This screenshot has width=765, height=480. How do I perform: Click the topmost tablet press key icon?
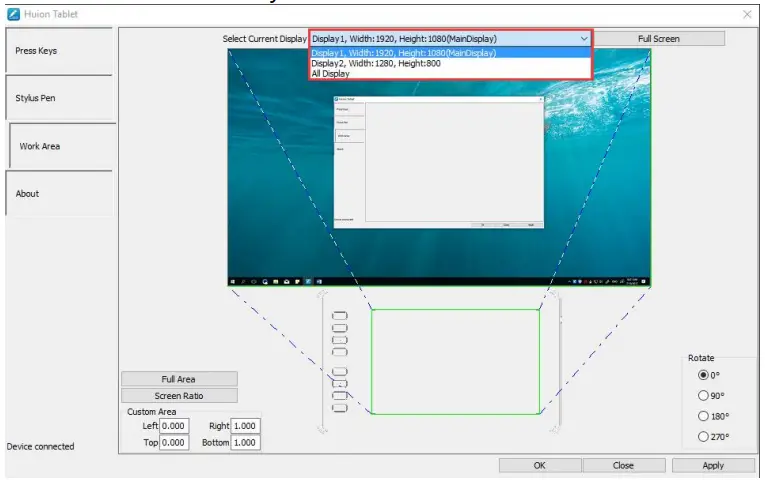[340, 316]
